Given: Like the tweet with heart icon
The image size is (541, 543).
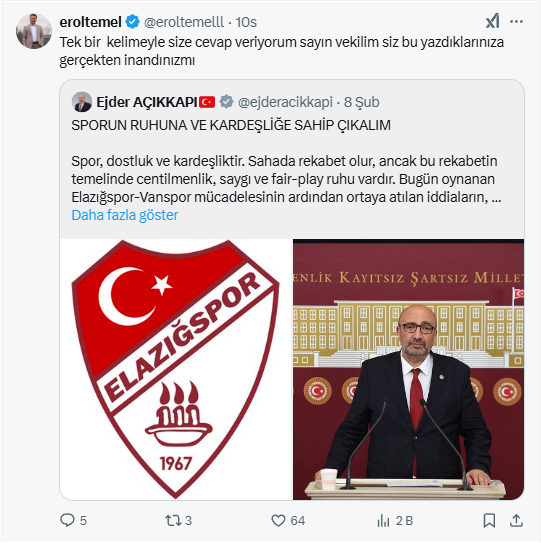Looking at the screenshot, I should point(278,520).
